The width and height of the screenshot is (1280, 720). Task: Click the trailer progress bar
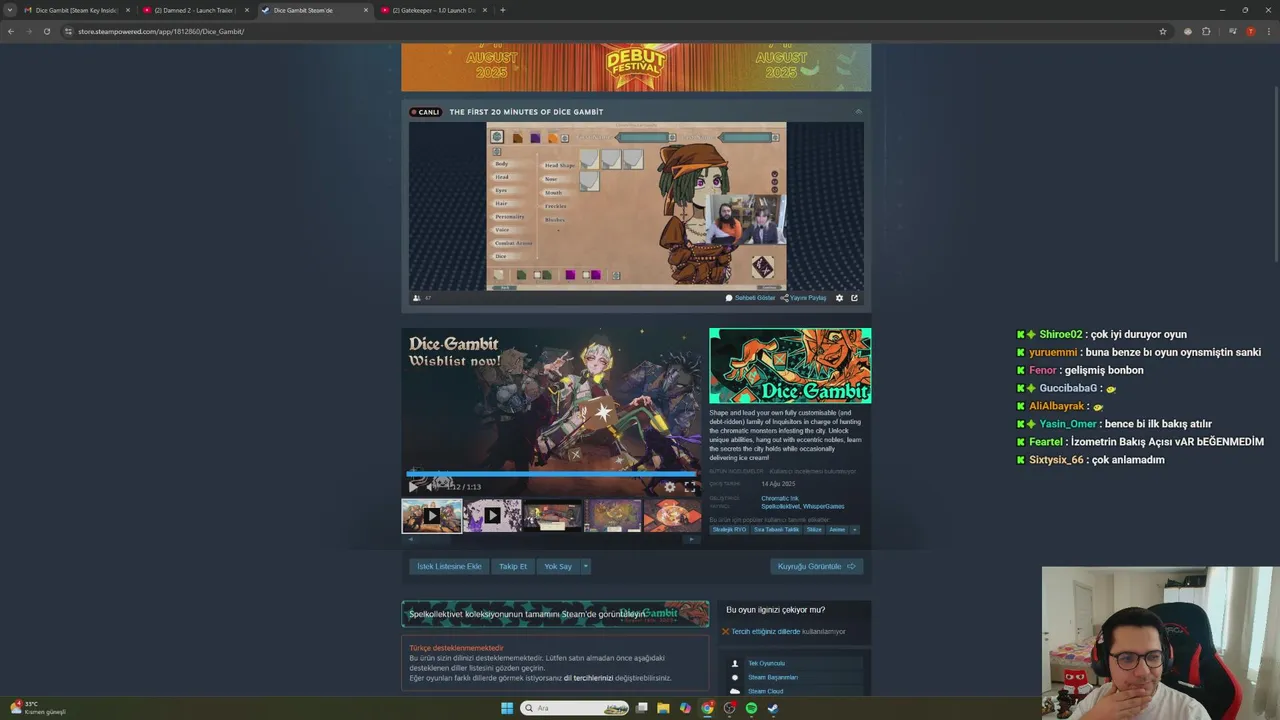pos(552,474)
